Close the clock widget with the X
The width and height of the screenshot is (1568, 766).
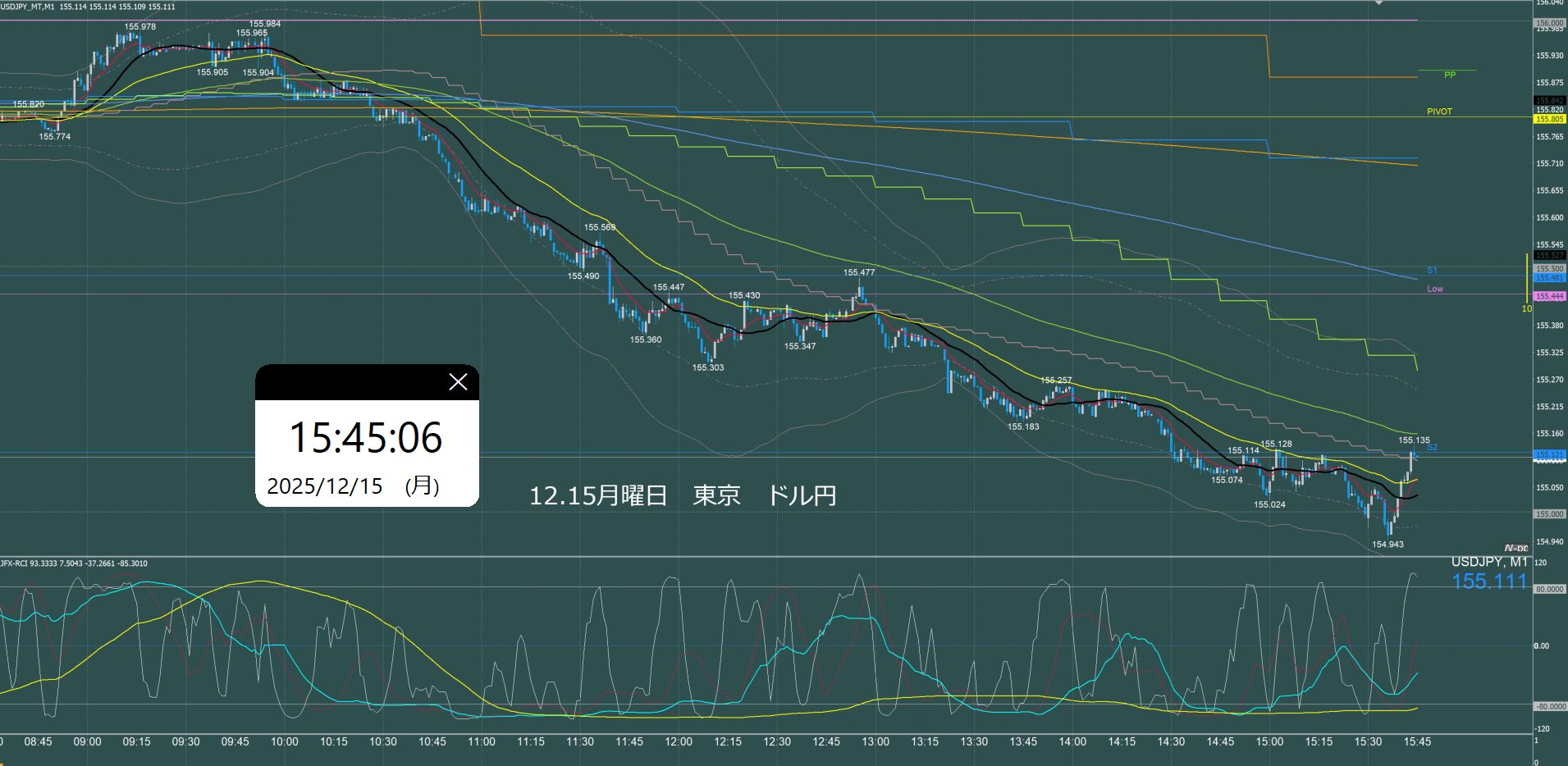point(458,382)
